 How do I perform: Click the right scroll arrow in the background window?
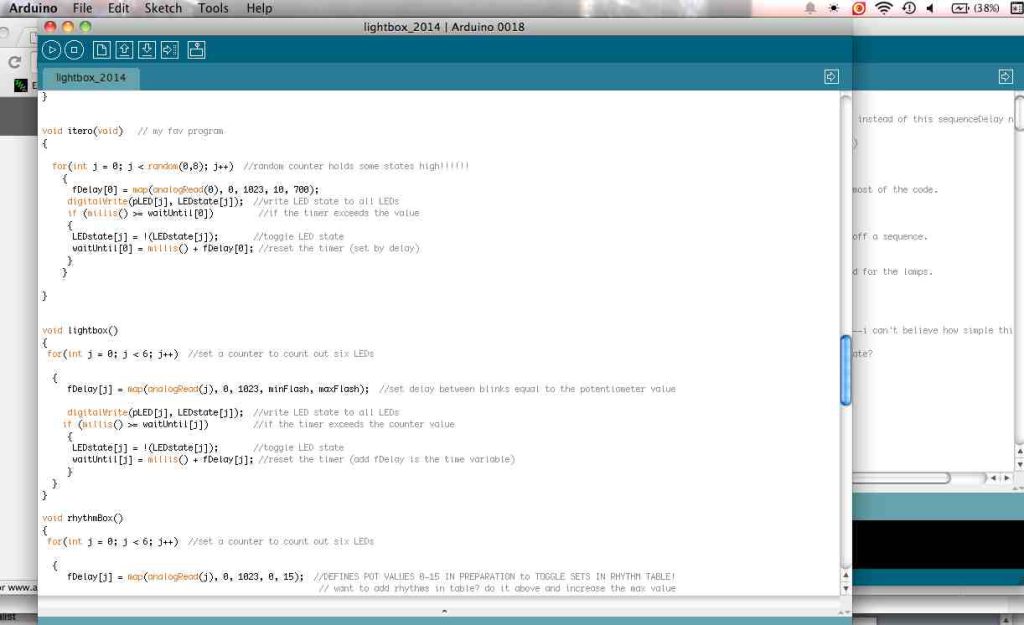tap(1006, 478)
